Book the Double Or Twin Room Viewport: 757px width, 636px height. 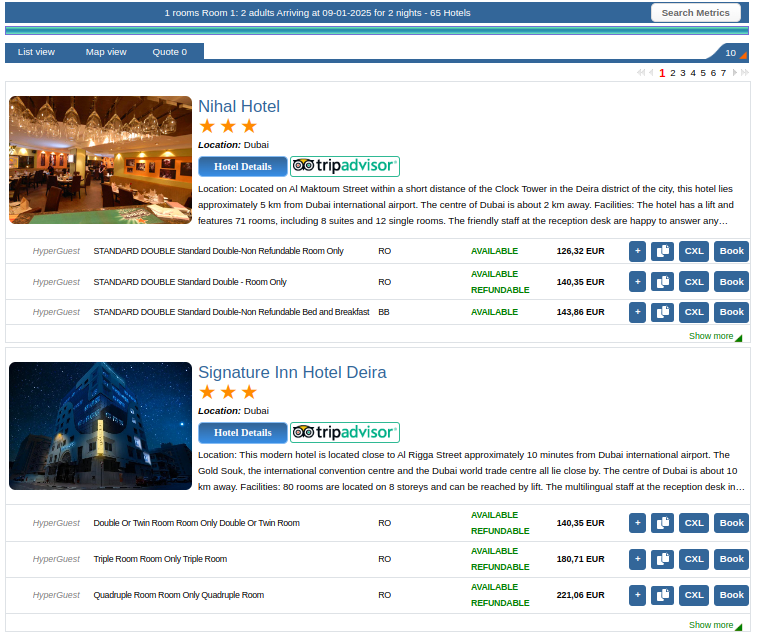pos(731,523)
